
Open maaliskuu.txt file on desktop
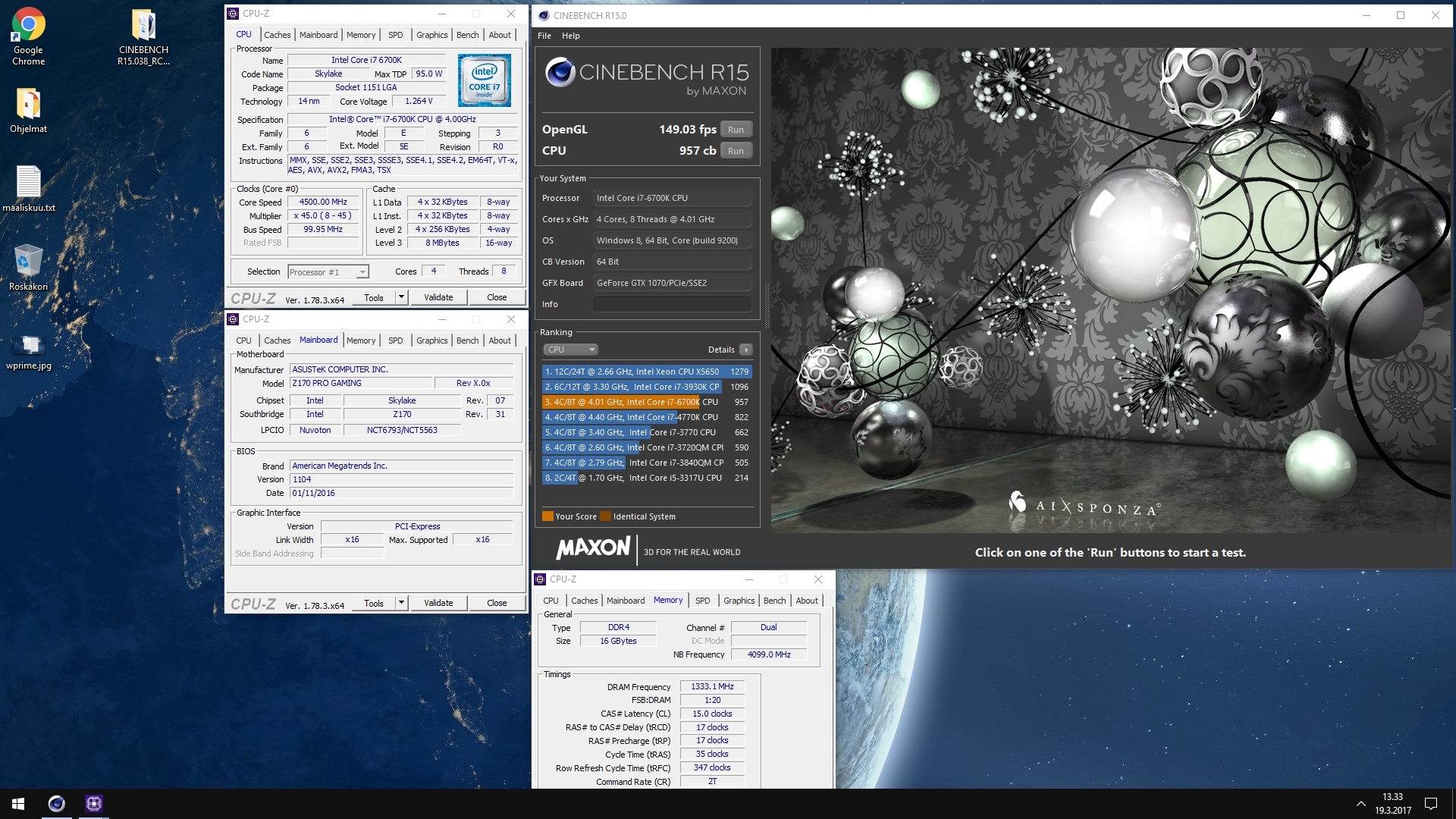pos(28,188)
